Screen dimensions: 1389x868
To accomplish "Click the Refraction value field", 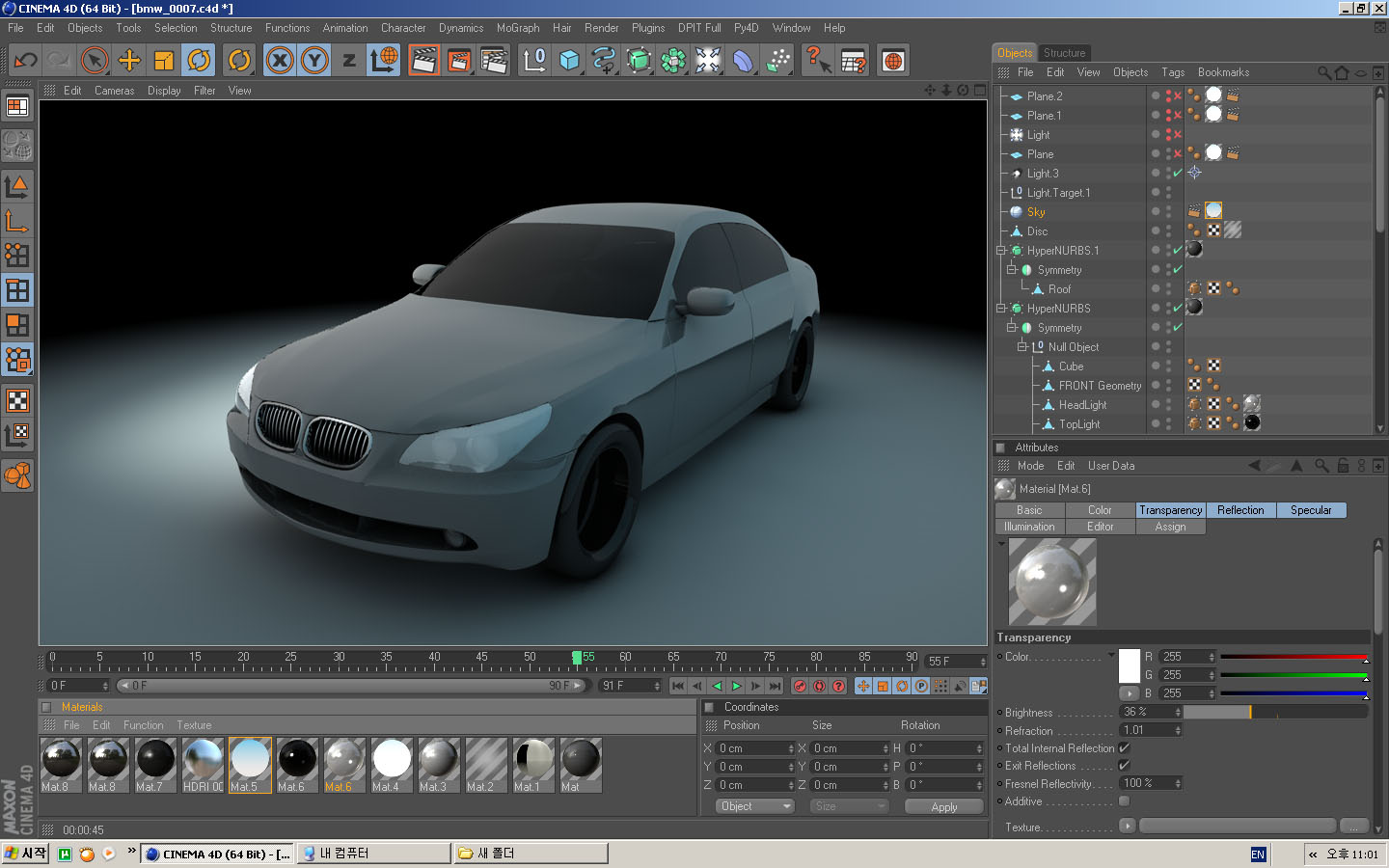I will (1151, 730).
